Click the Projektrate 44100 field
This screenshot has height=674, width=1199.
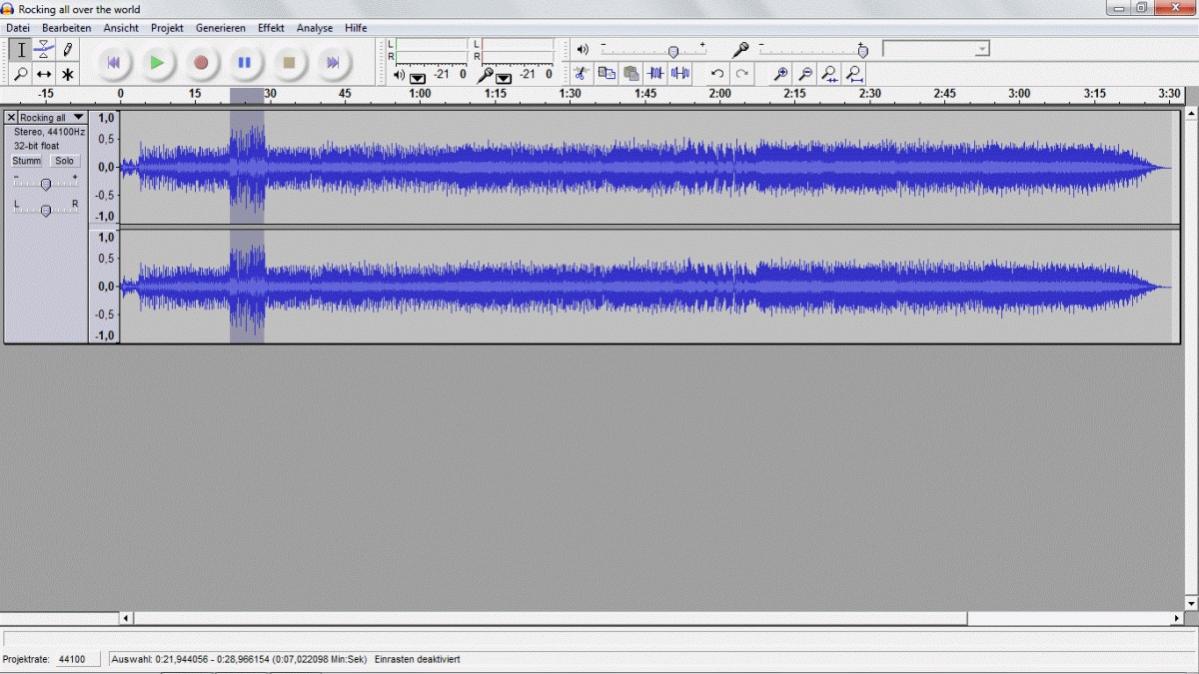tap(77, 659)
